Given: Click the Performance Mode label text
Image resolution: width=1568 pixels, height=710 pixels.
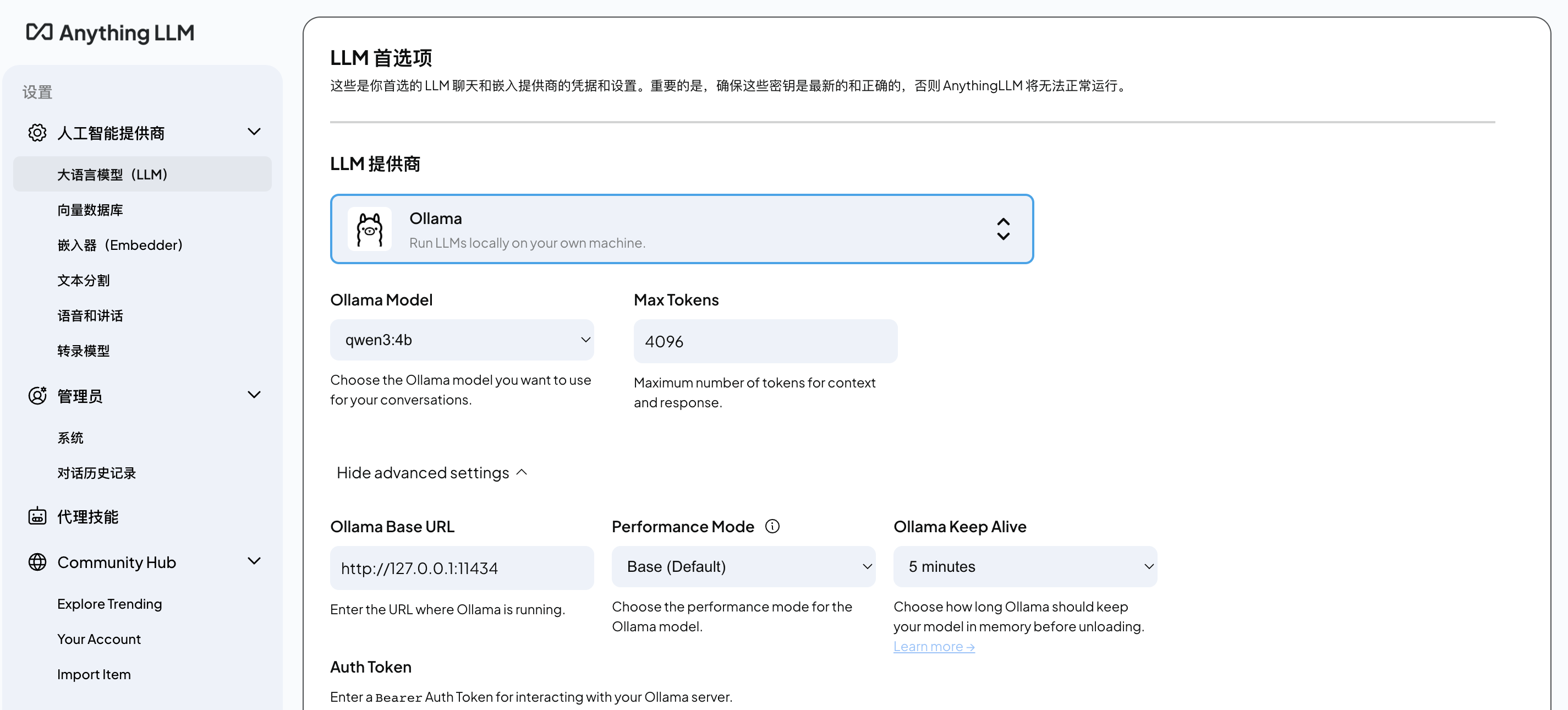Looking at the screenshot, I should tap(683, 526).
